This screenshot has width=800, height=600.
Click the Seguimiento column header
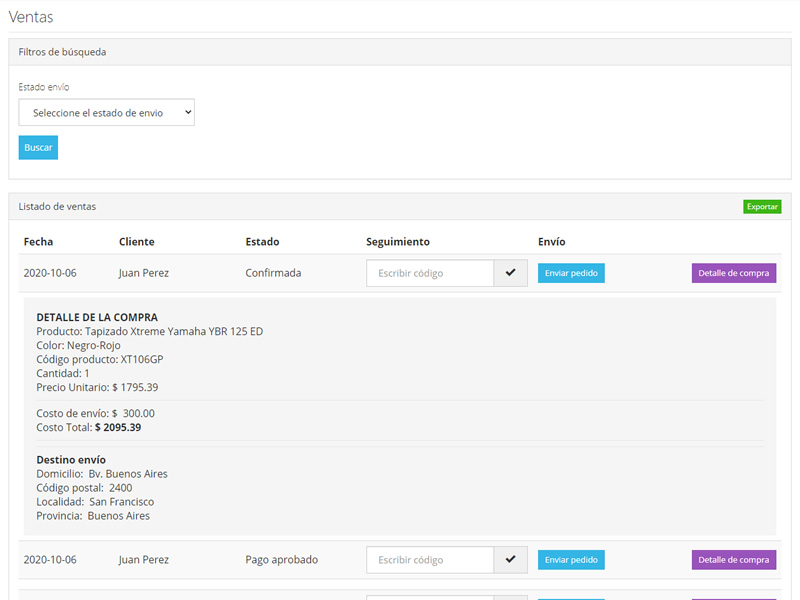coord(398,242)
